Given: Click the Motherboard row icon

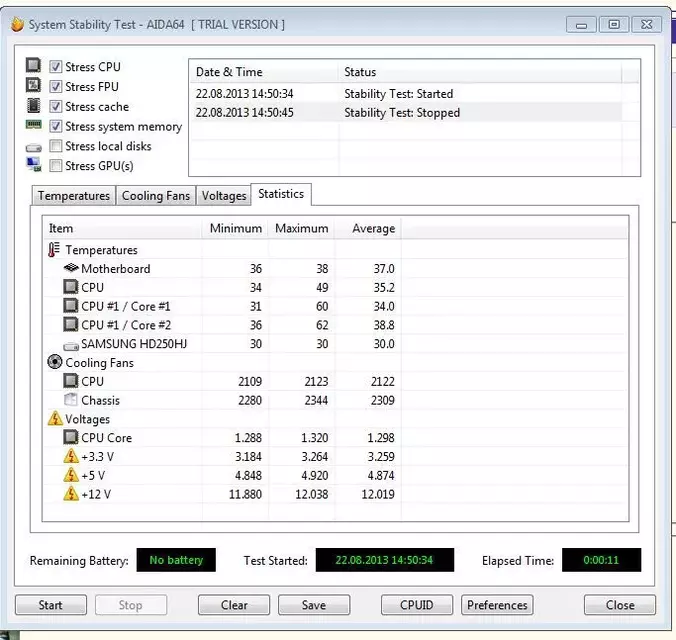Looking at the screenshot, I should (71, 268).
